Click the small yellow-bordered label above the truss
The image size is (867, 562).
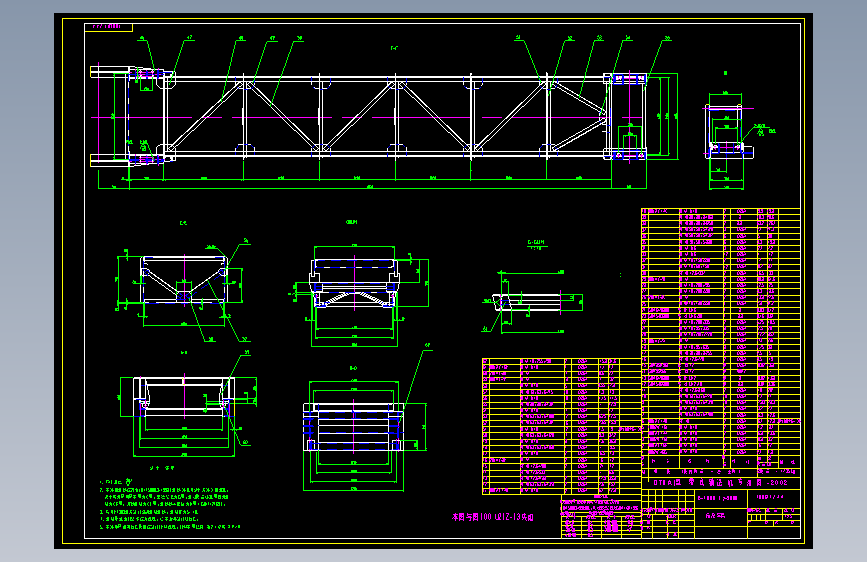pyautogui.click(x=108, y=27)
